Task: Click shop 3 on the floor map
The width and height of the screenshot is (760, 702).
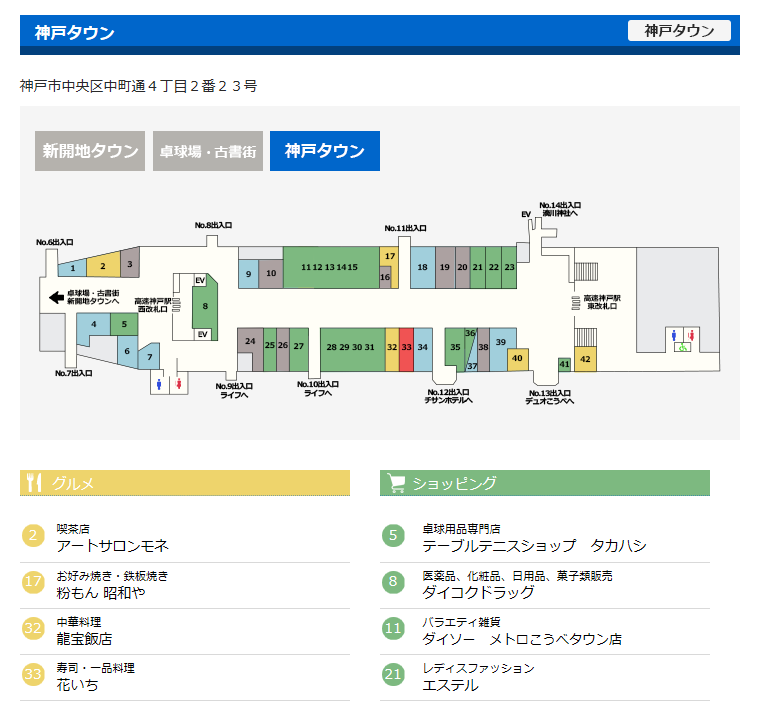Action: click(130, 262)
